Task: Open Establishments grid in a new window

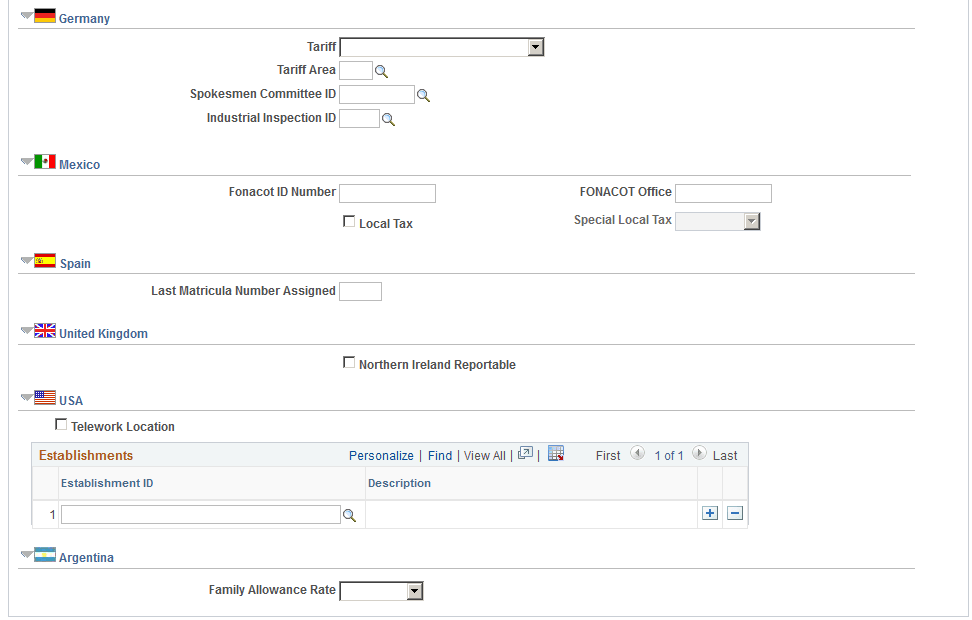Action: [x=525, y=452]
